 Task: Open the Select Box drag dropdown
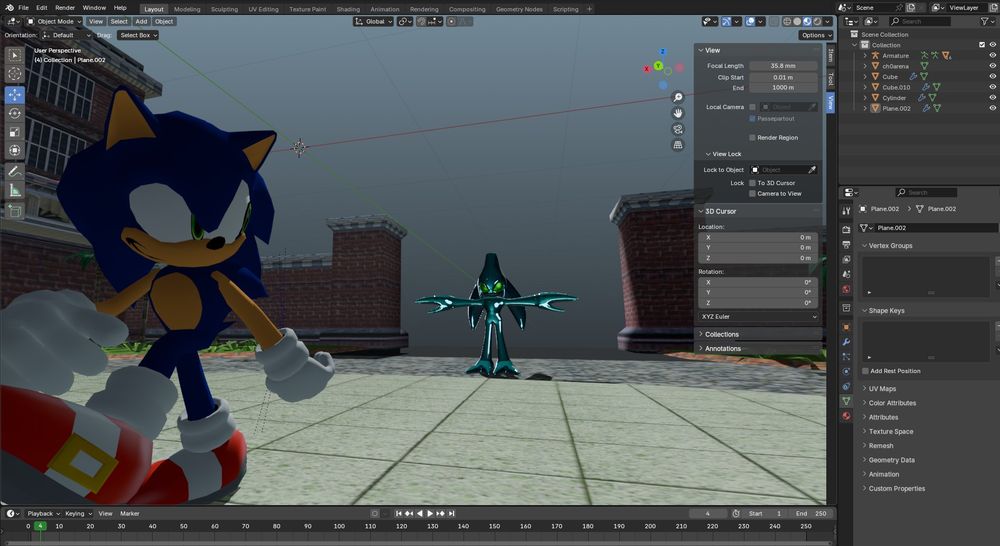138,35
